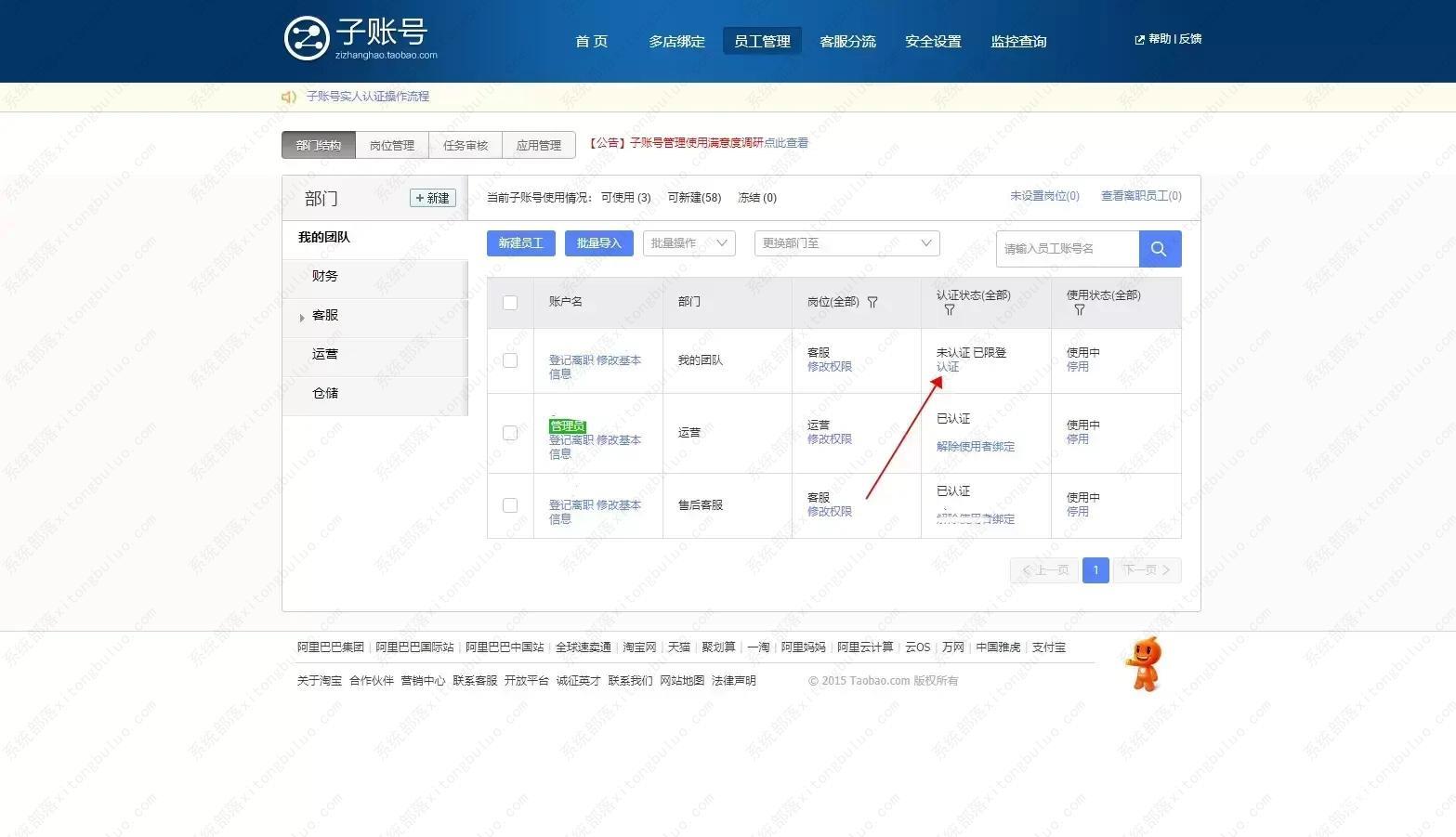
Task: Click 停用 in the 我的团队 row
Action: click(1078, 367)
